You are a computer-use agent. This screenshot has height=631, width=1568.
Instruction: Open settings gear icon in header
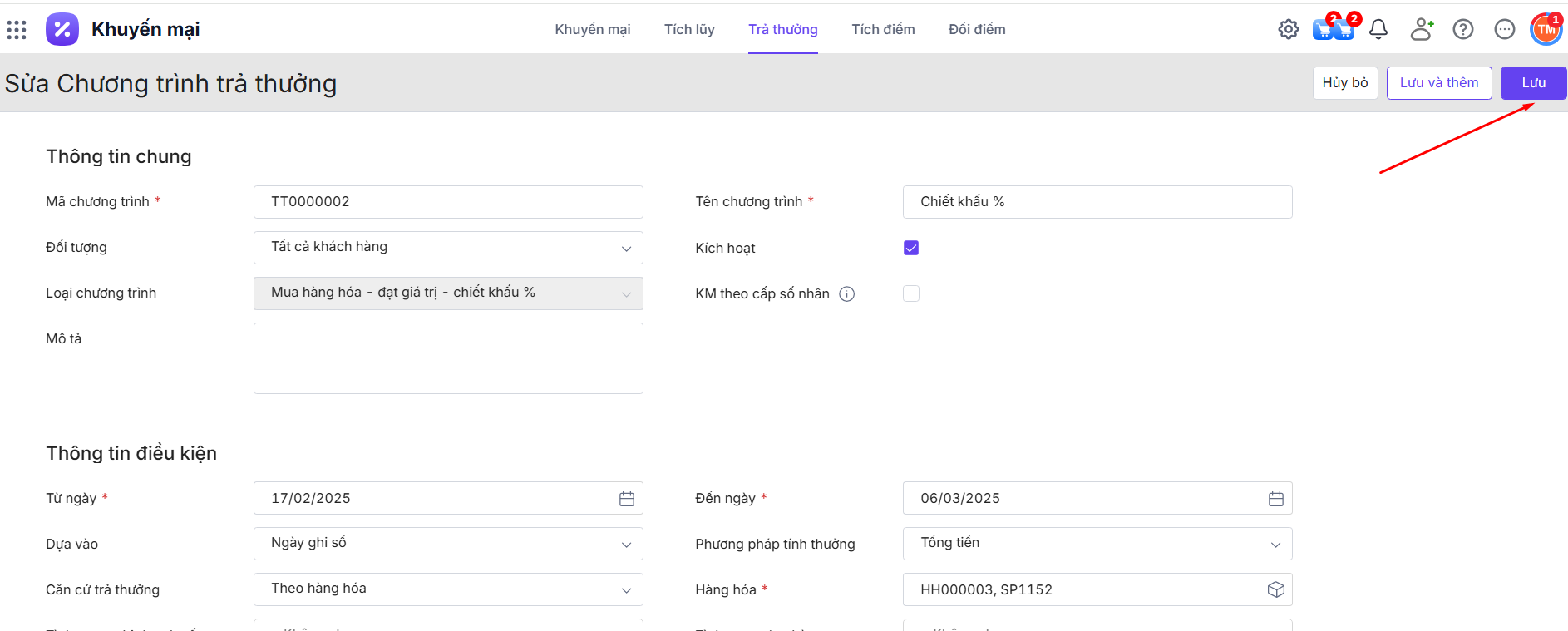[1288, 30]
